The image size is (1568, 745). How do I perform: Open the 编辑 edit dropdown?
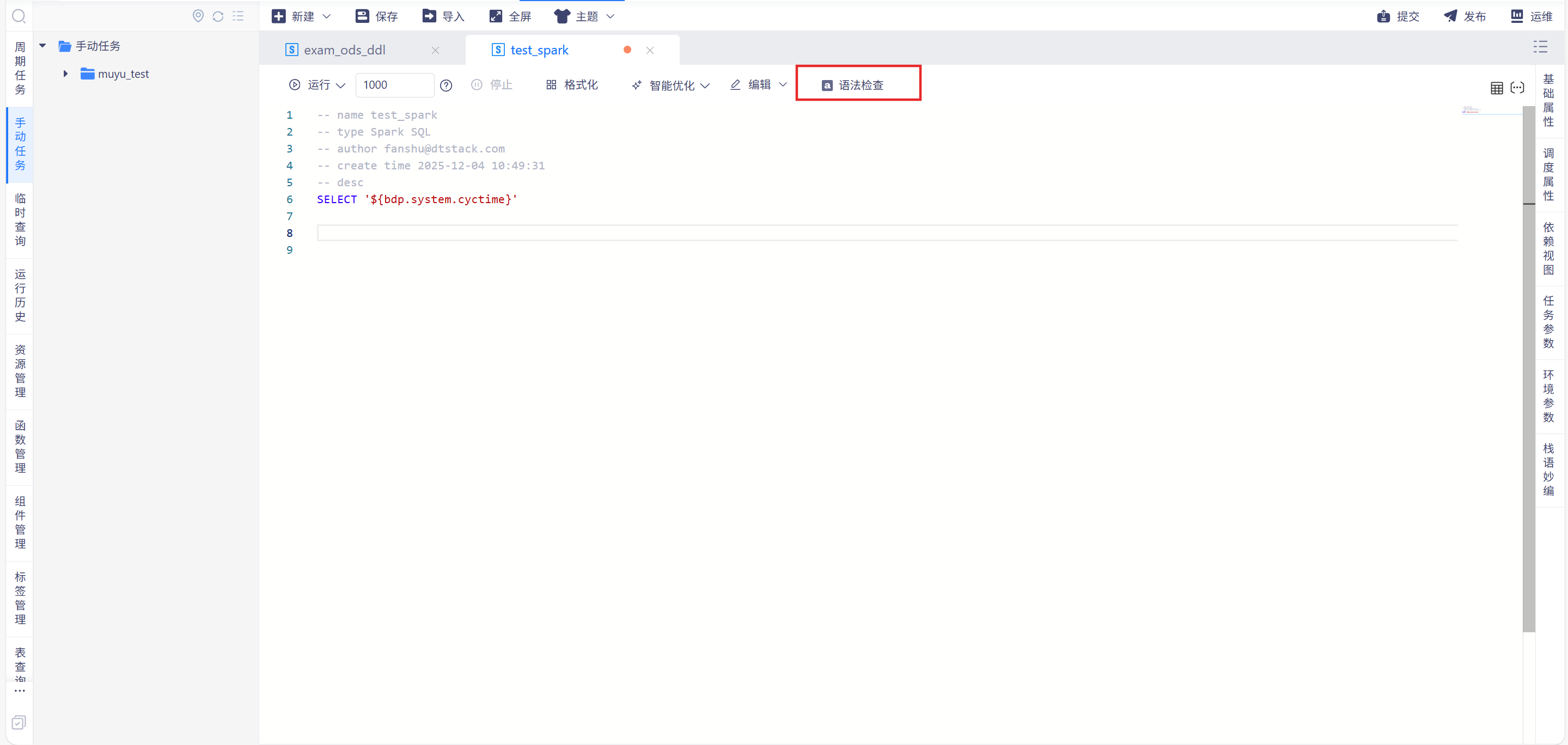click(x=759, y=85)
